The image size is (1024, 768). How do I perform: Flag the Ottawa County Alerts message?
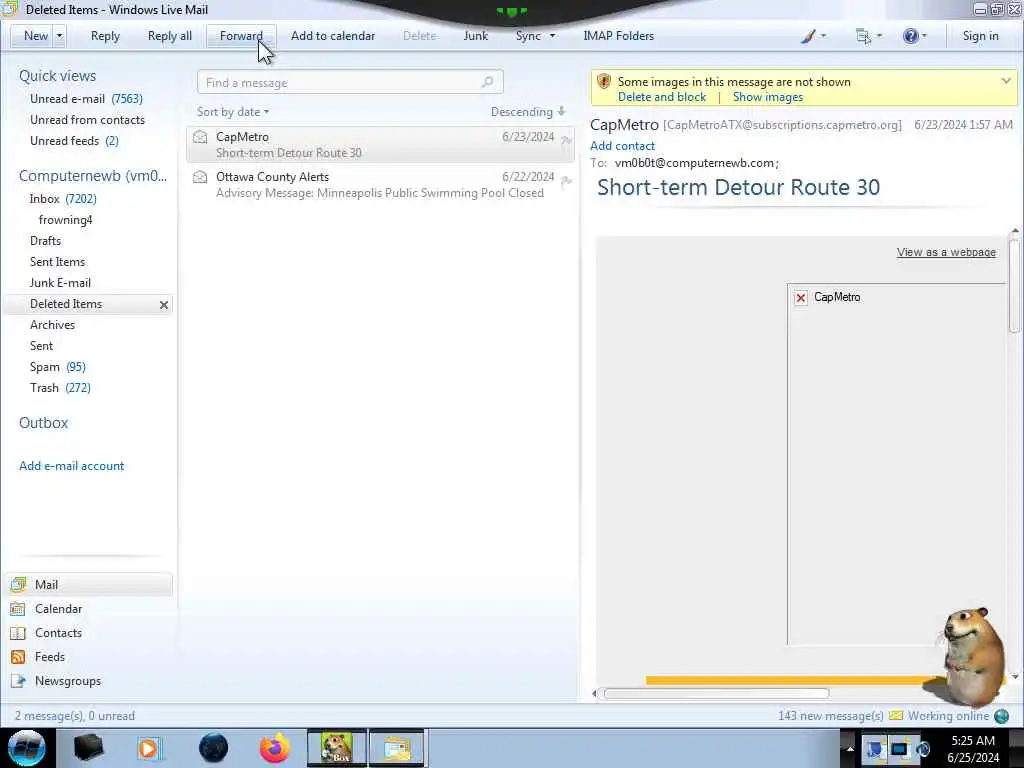point(566,181)
